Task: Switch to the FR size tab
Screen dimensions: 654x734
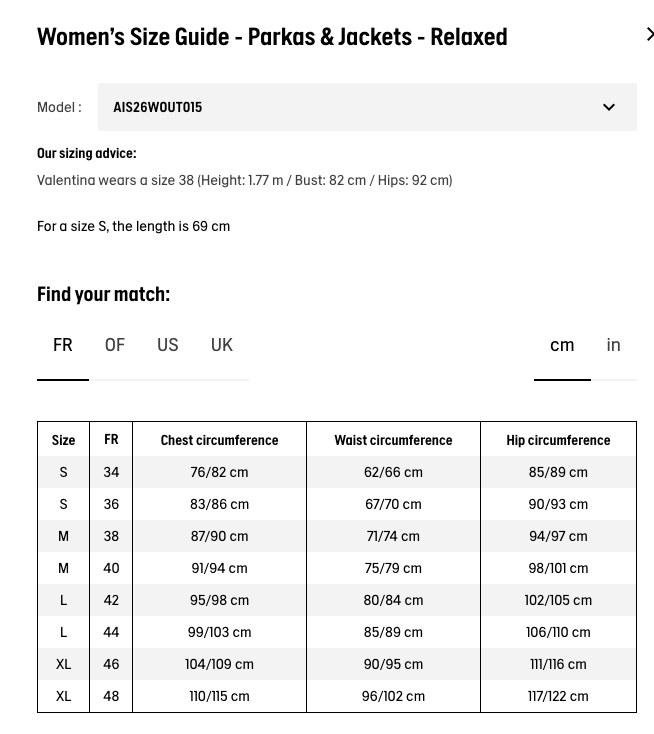Action: pos(63,345)
